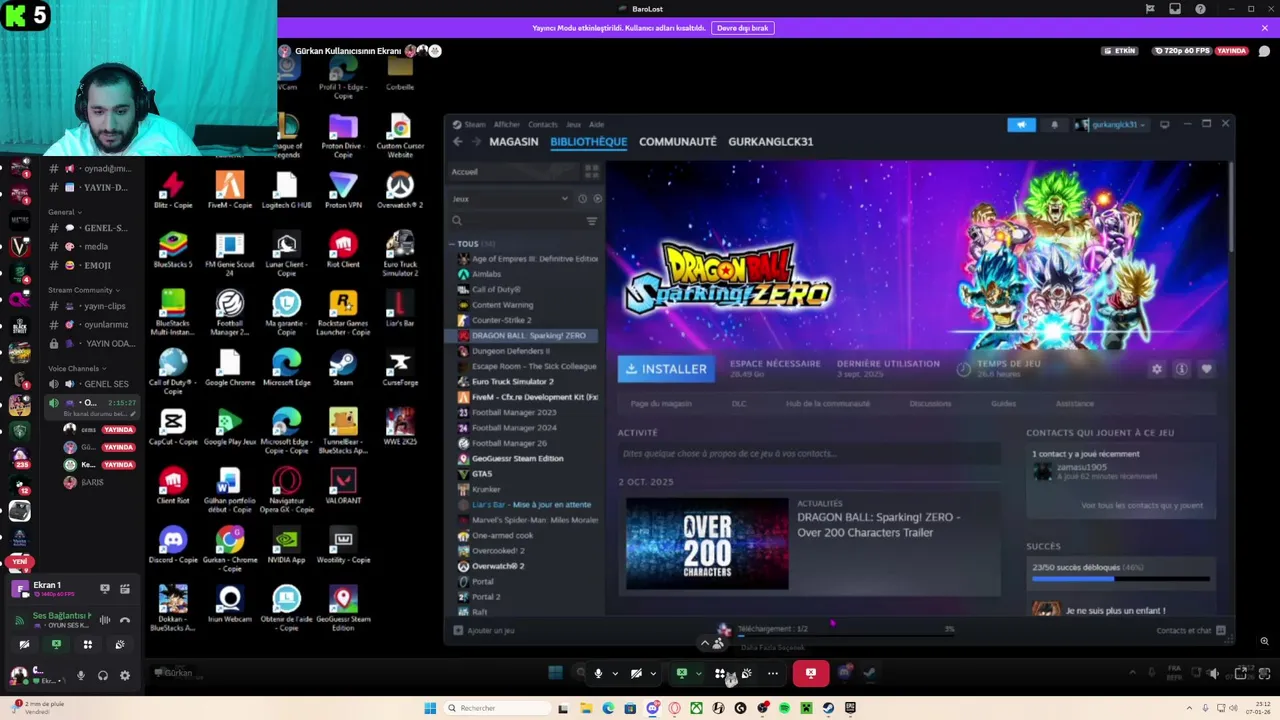The image size is (1280, 720).
Task: Expand microphone options arrow in stream bar
Action: [615, 674]
